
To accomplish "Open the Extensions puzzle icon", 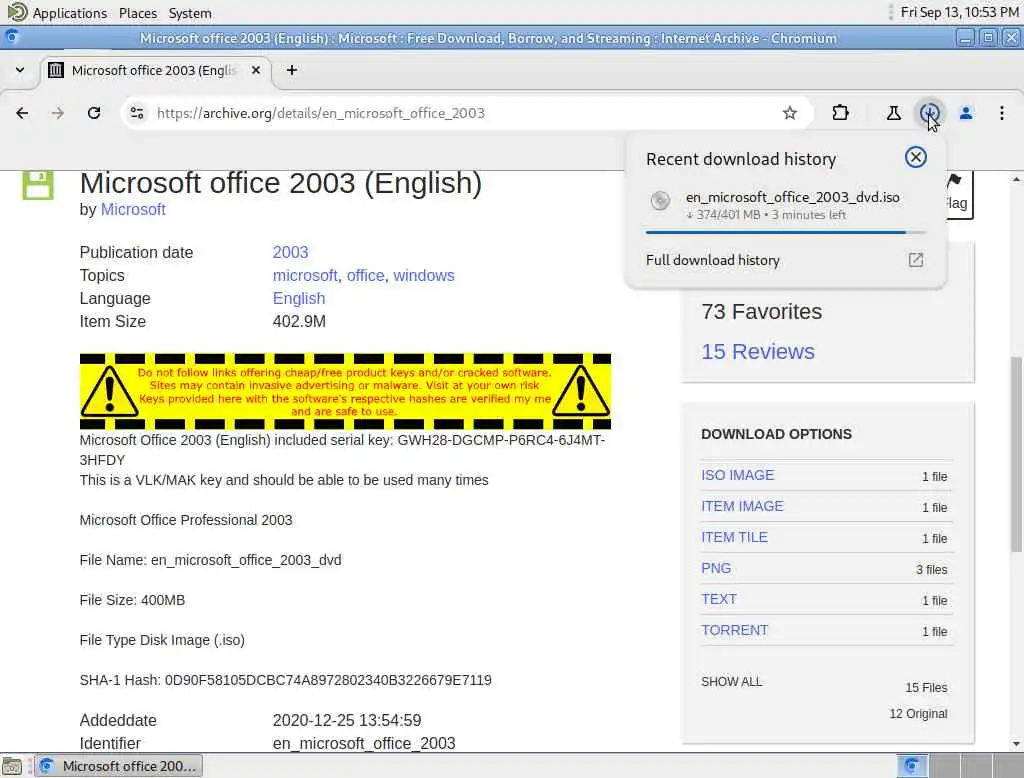I will click(840, 113).
